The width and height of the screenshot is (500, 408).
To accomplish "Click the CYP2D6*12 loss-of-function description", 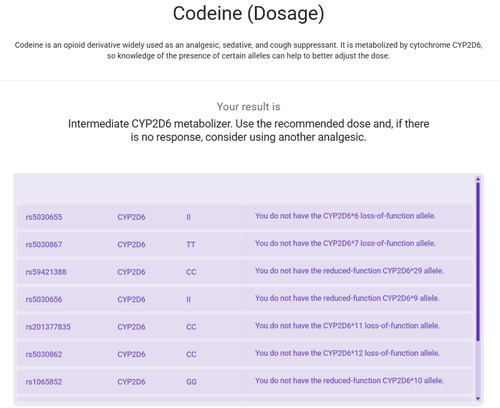I will coord(347,353).
